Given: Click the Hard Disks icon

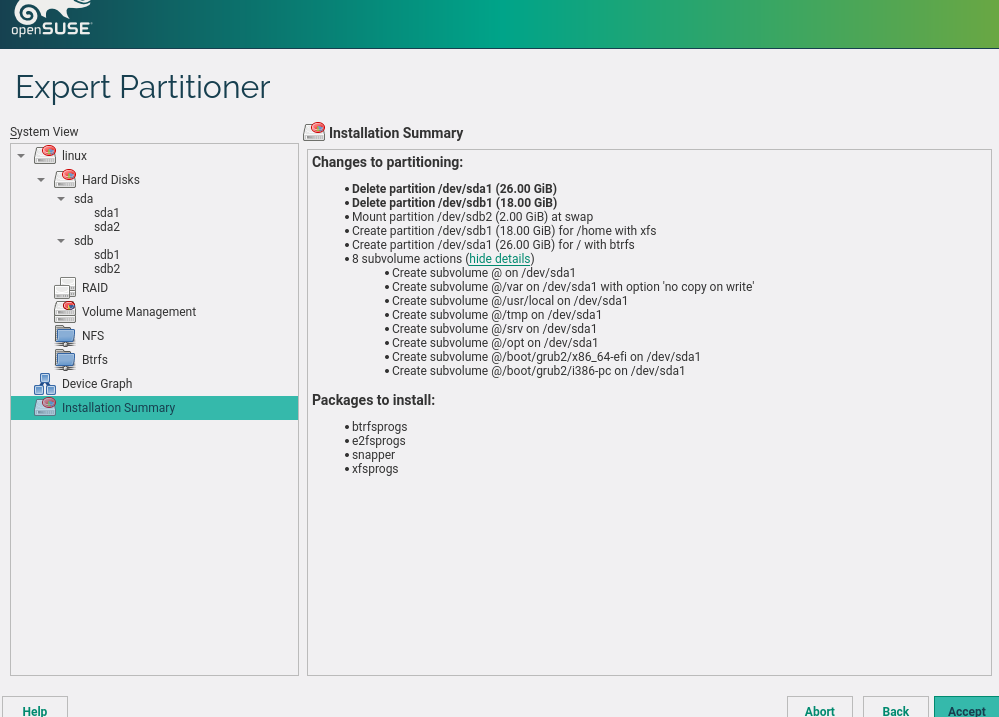Looking at the screenshot, I should click(x=65, y=179).
